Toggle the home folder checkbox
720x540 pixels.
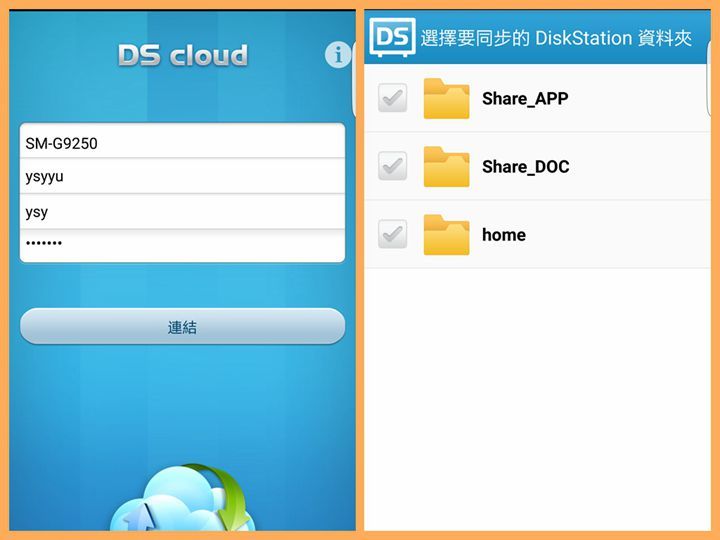pyautogui.click(x=393, y=234)
